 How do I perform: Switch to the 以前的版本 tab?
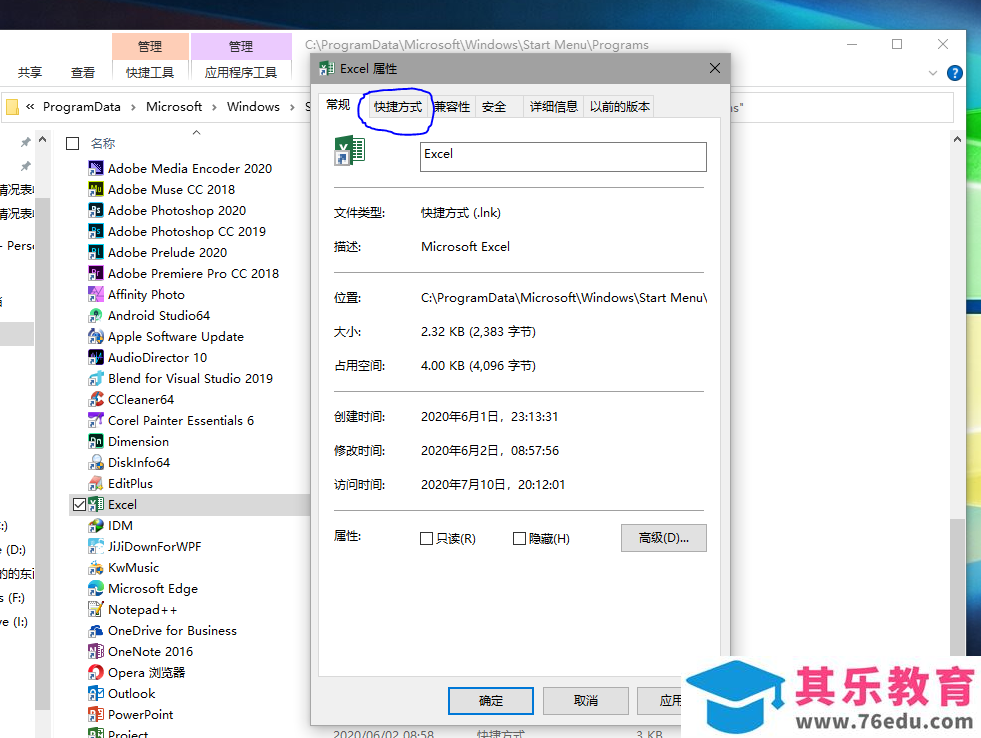click(x=620, y=107)
